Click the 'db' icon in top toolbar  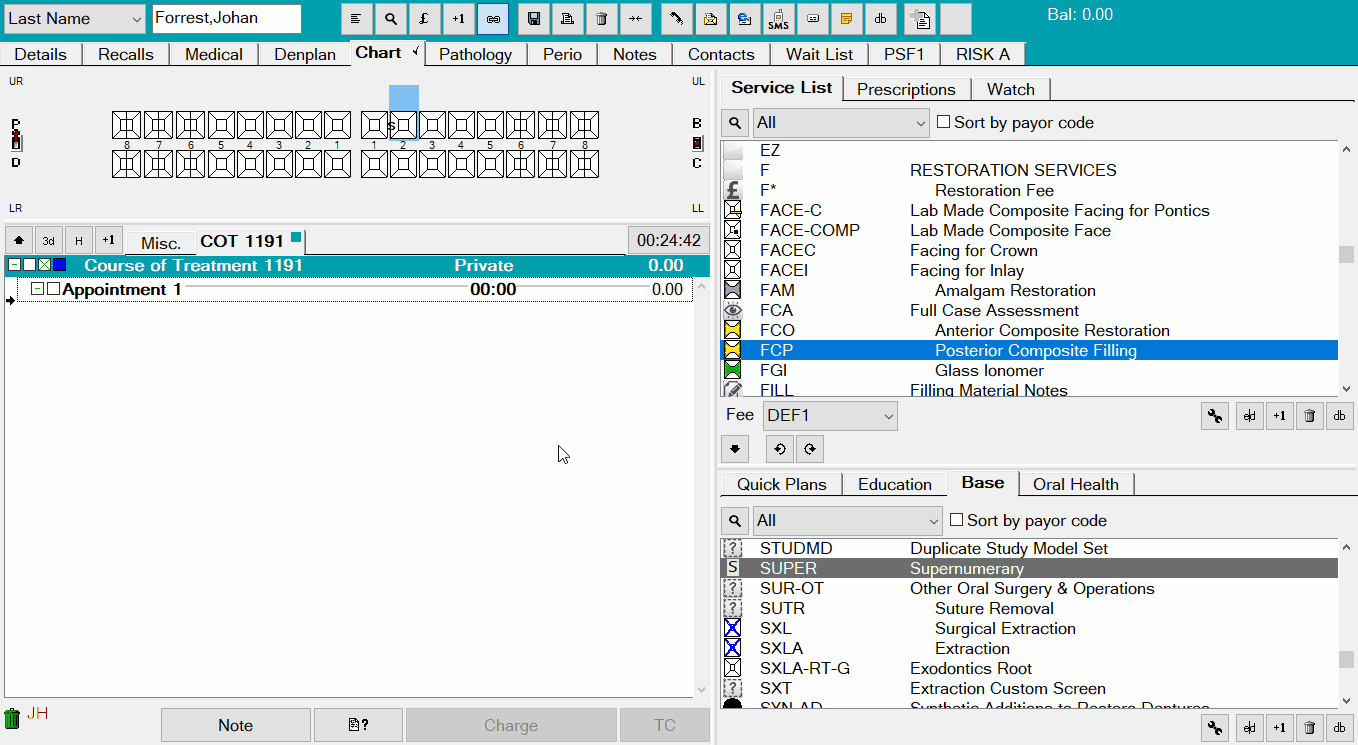(880, 19)
